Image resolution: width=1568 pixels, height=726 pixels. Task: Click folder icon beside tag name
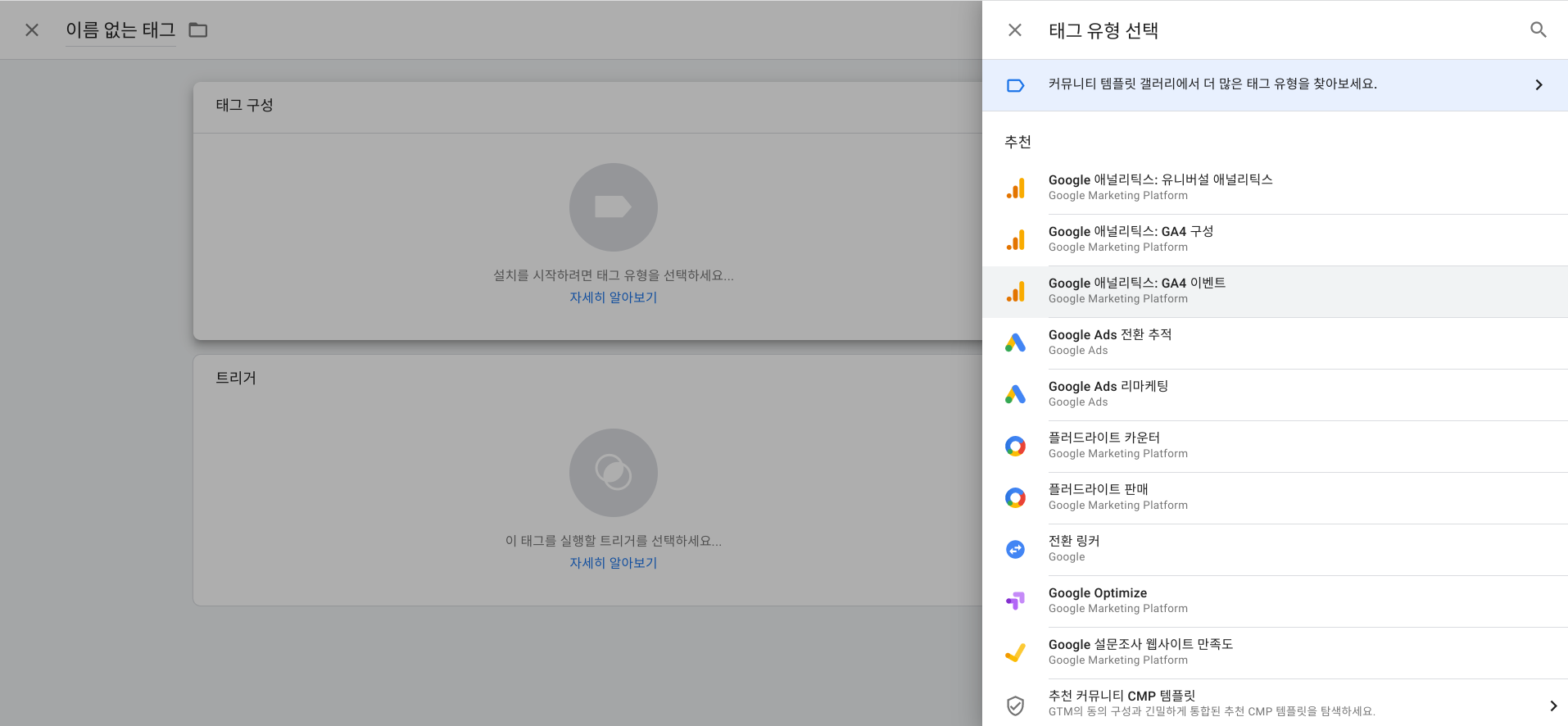[x=198, y=30]
